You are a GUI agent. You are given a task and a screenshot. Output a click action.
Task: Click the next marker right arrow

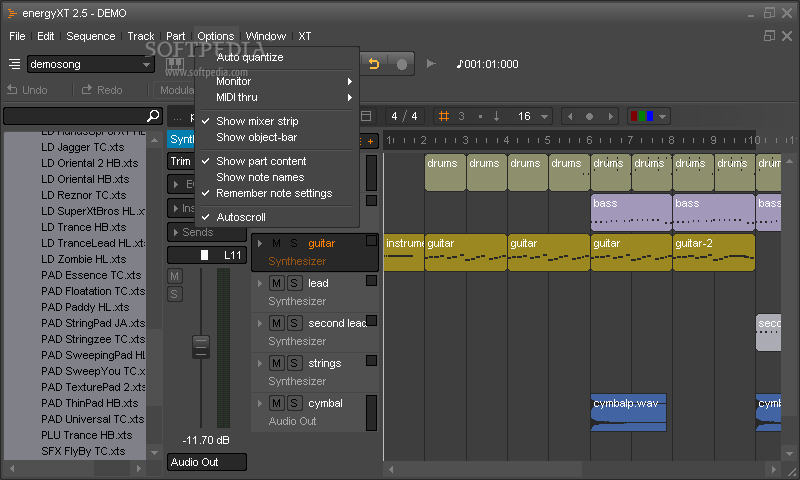tap(610, 116)
